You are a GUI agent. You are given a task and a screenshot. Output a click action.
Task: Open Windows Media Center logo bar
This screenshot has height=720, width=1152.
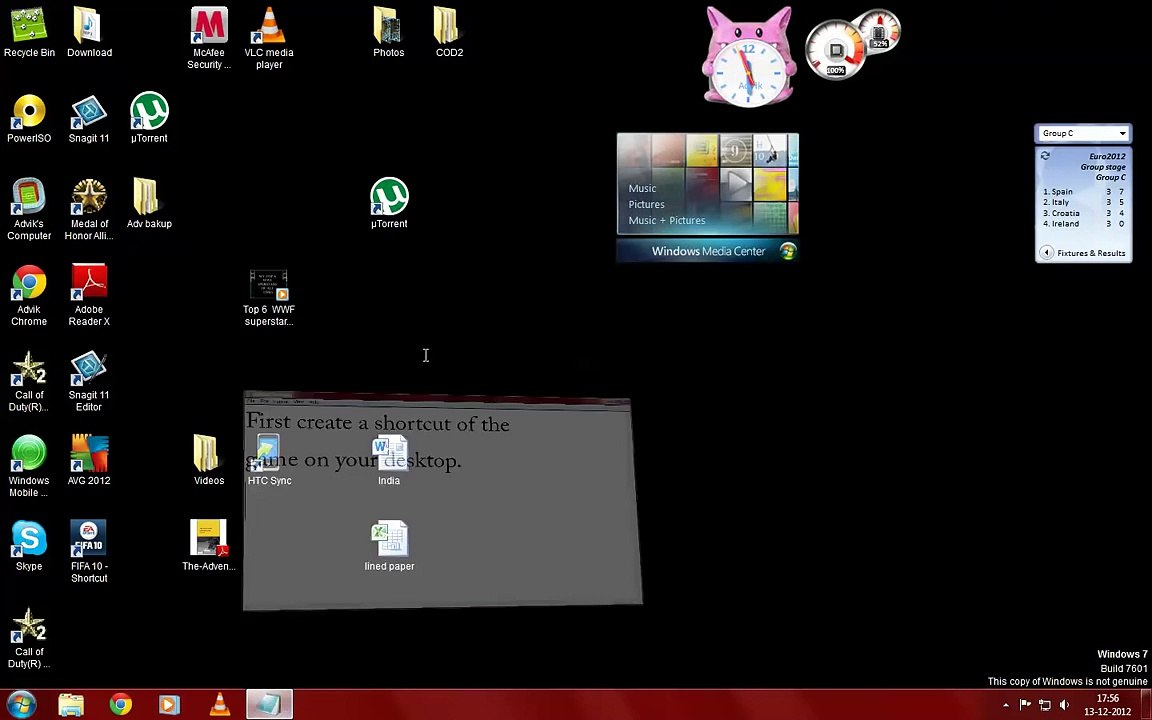point(708,251)
